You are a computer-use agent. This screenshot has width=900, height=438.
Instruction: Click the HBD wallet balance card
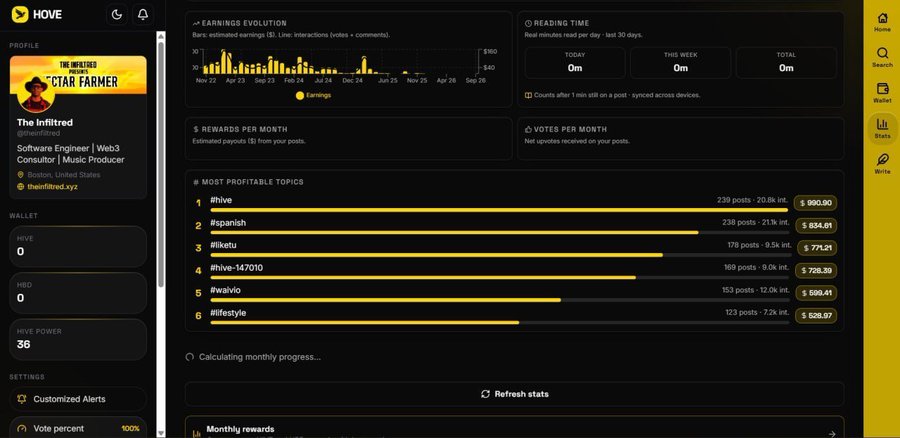click(78, 293)
